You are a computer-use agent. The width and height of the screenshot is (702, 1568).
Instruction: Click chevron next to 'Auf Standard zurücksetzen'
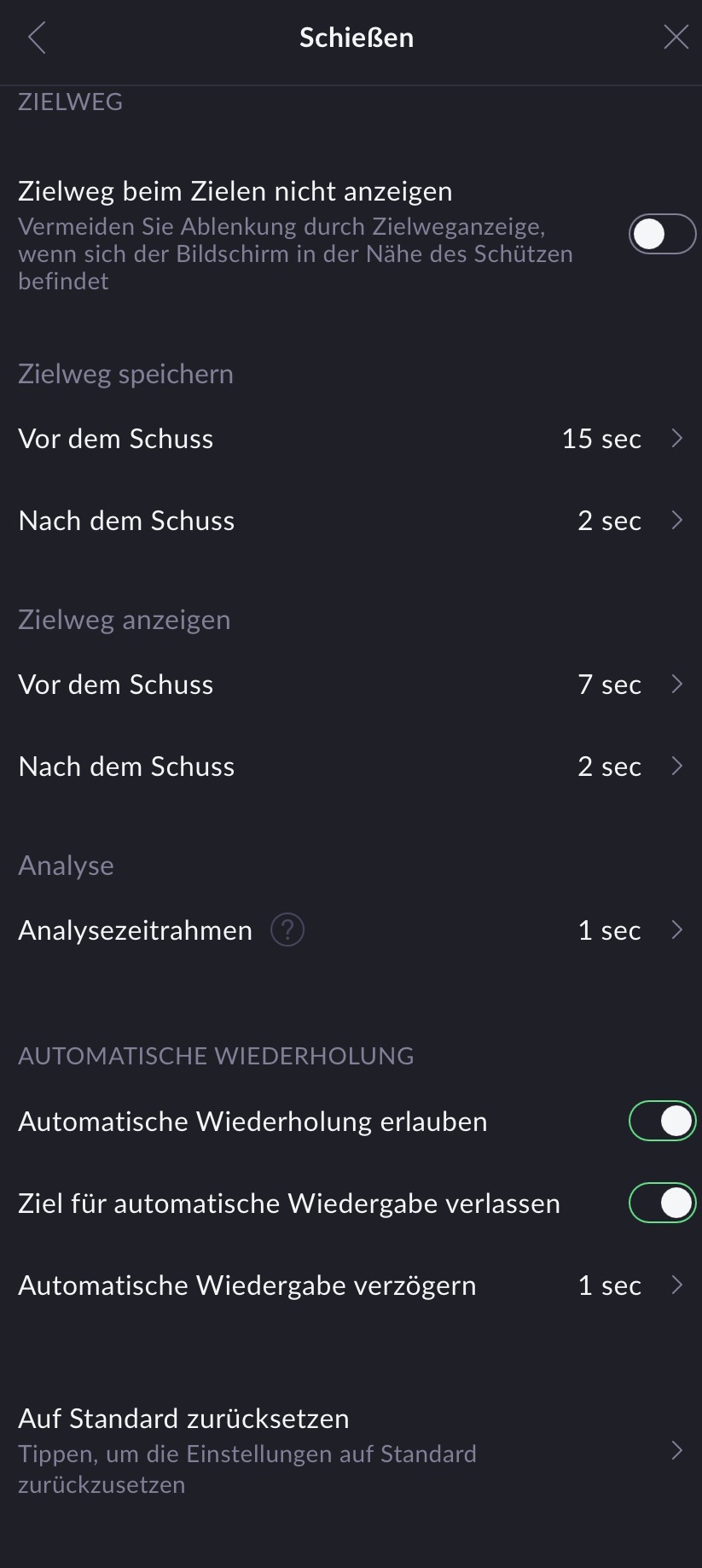pos(677,1450)
